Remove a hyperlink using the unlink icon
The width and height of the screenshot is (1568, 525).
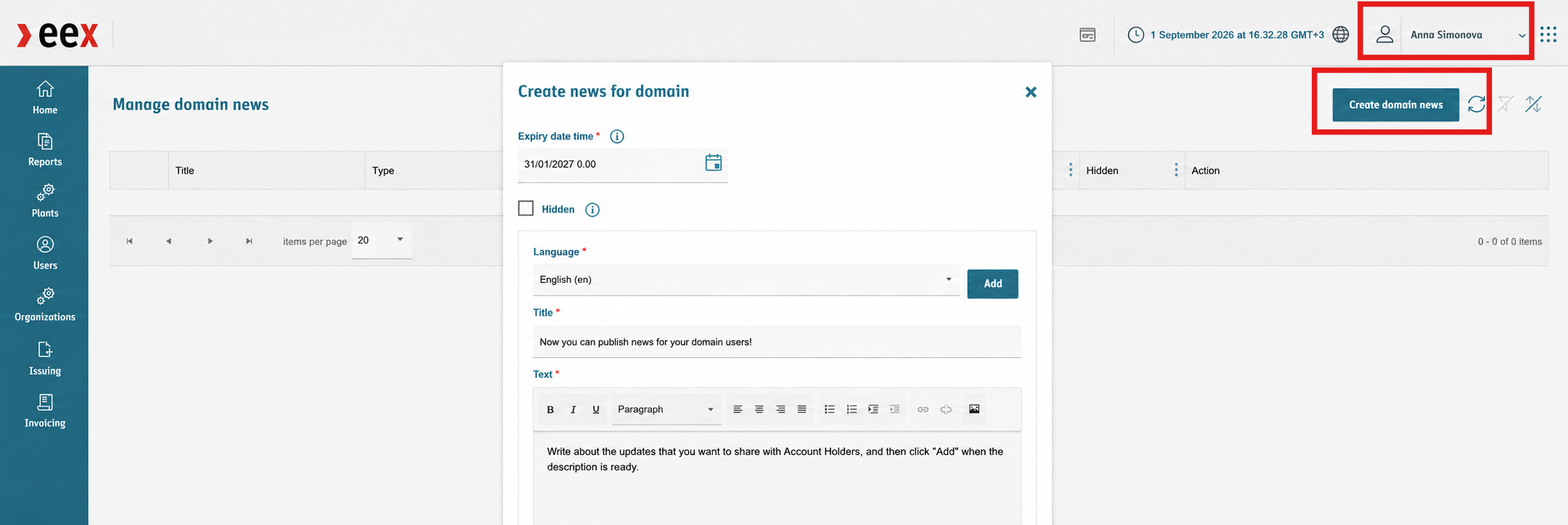[x=946, y=409]
